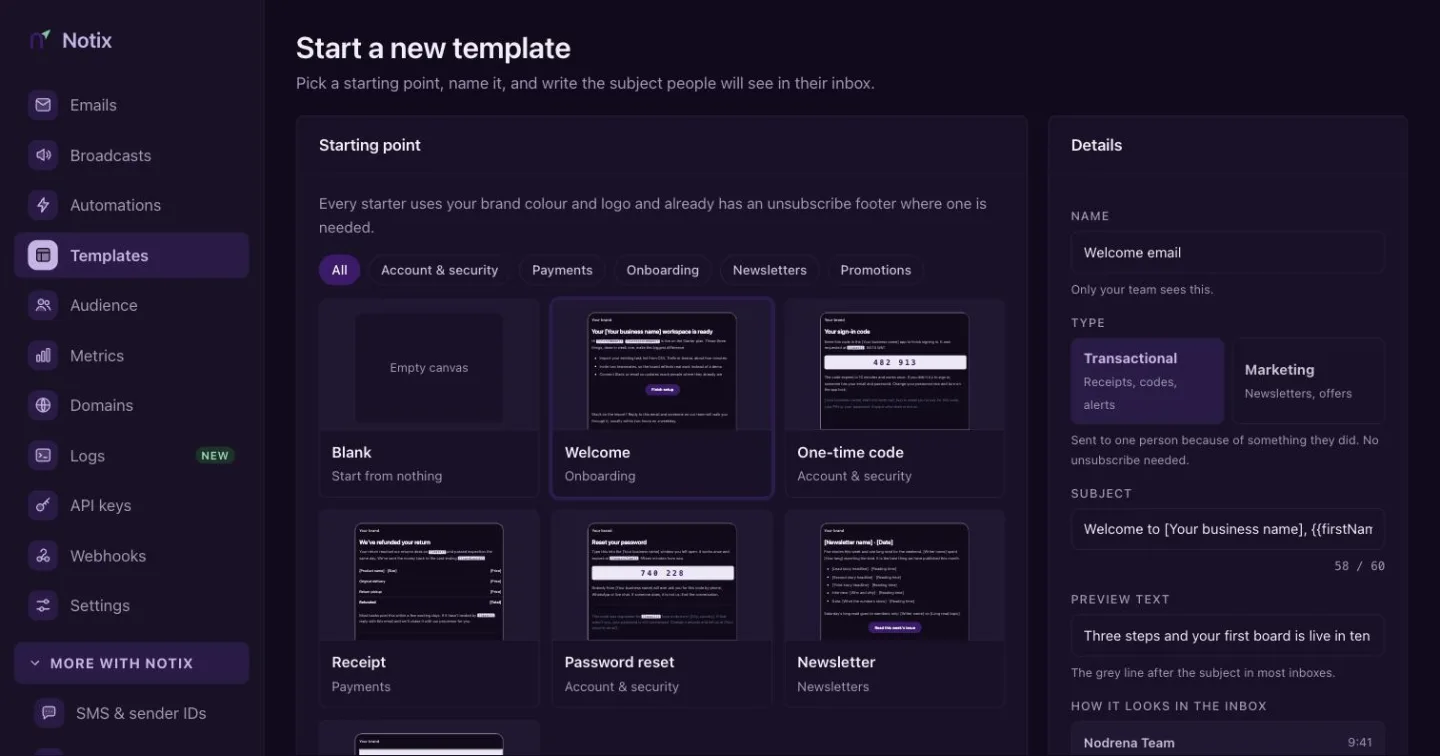1440x756 pixels.
Task: Select the Welcome onboarding starter
Action: [662, 398]
